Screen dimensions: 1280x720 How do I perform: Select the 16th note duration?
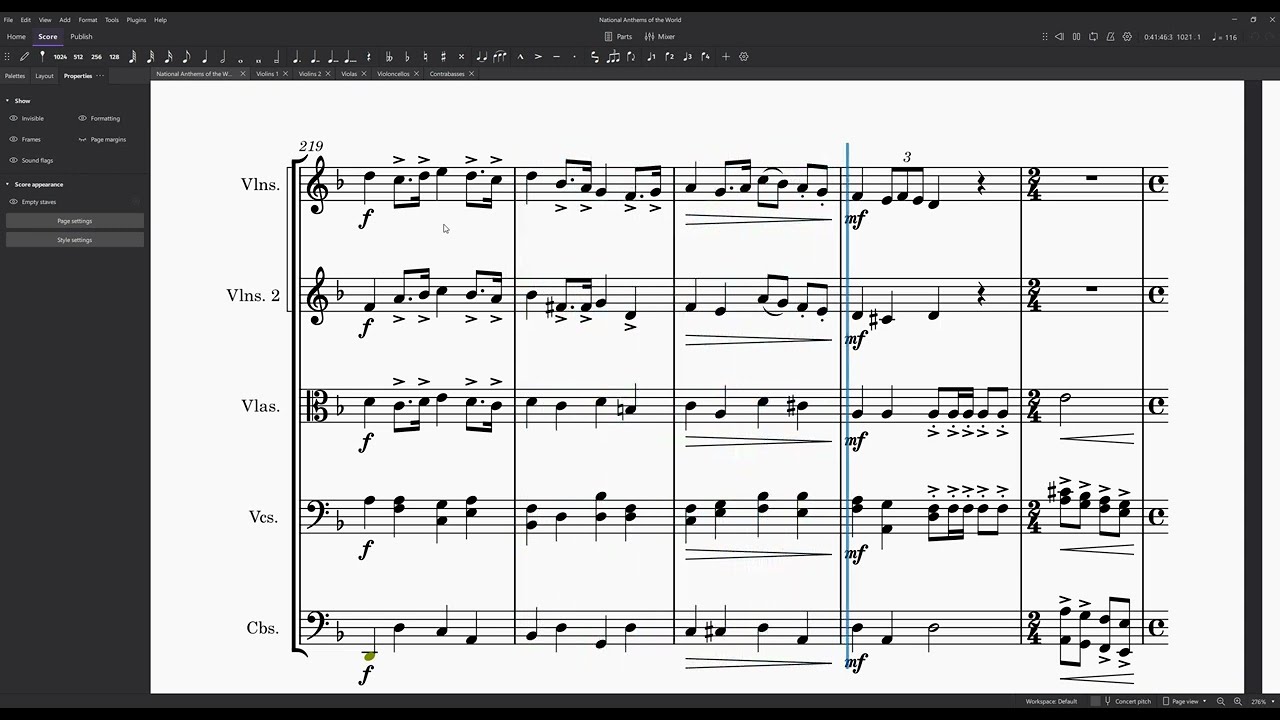168,57
